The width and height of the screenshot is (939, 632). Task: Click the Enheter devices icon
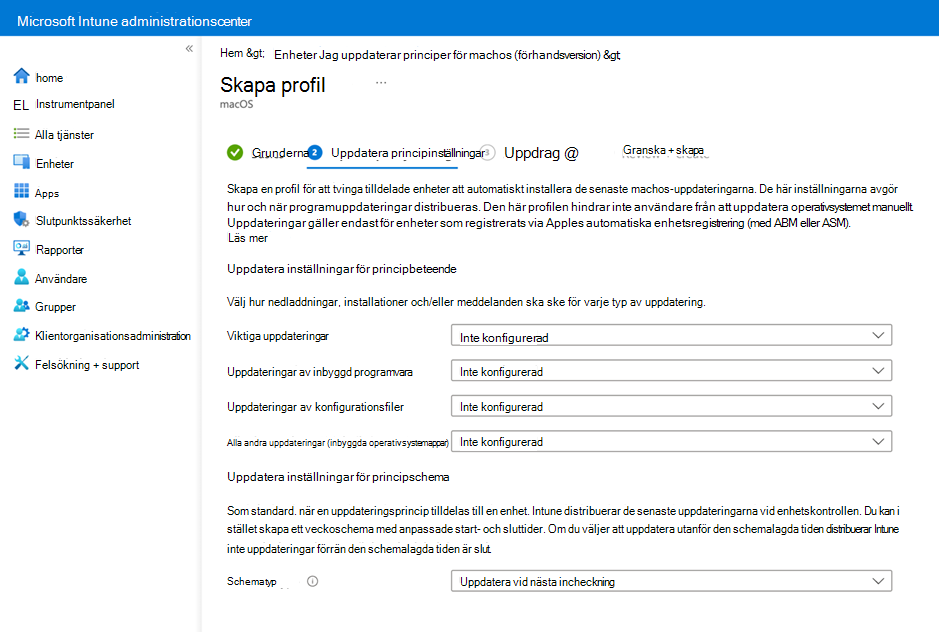(x=22, y=162)
